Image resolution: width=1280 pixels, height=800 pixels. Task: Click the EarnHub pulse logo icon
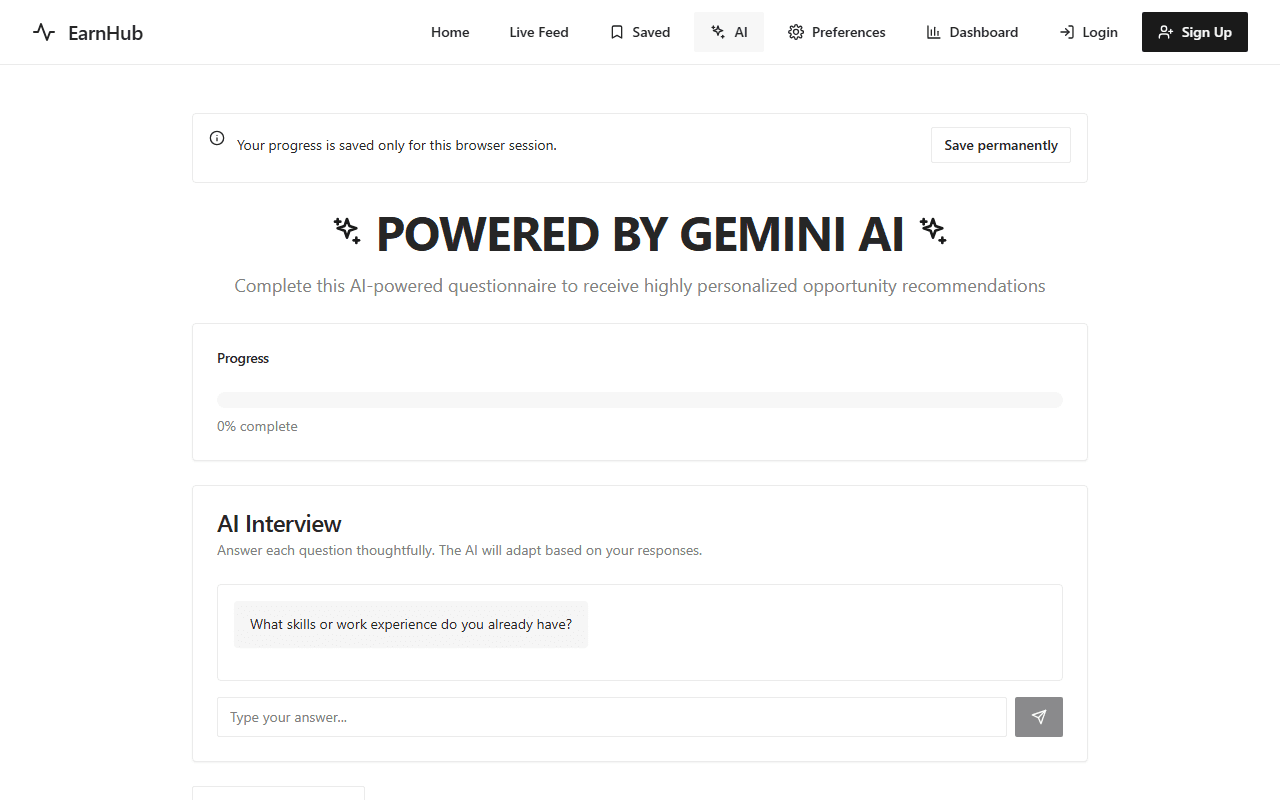[44, 32]
